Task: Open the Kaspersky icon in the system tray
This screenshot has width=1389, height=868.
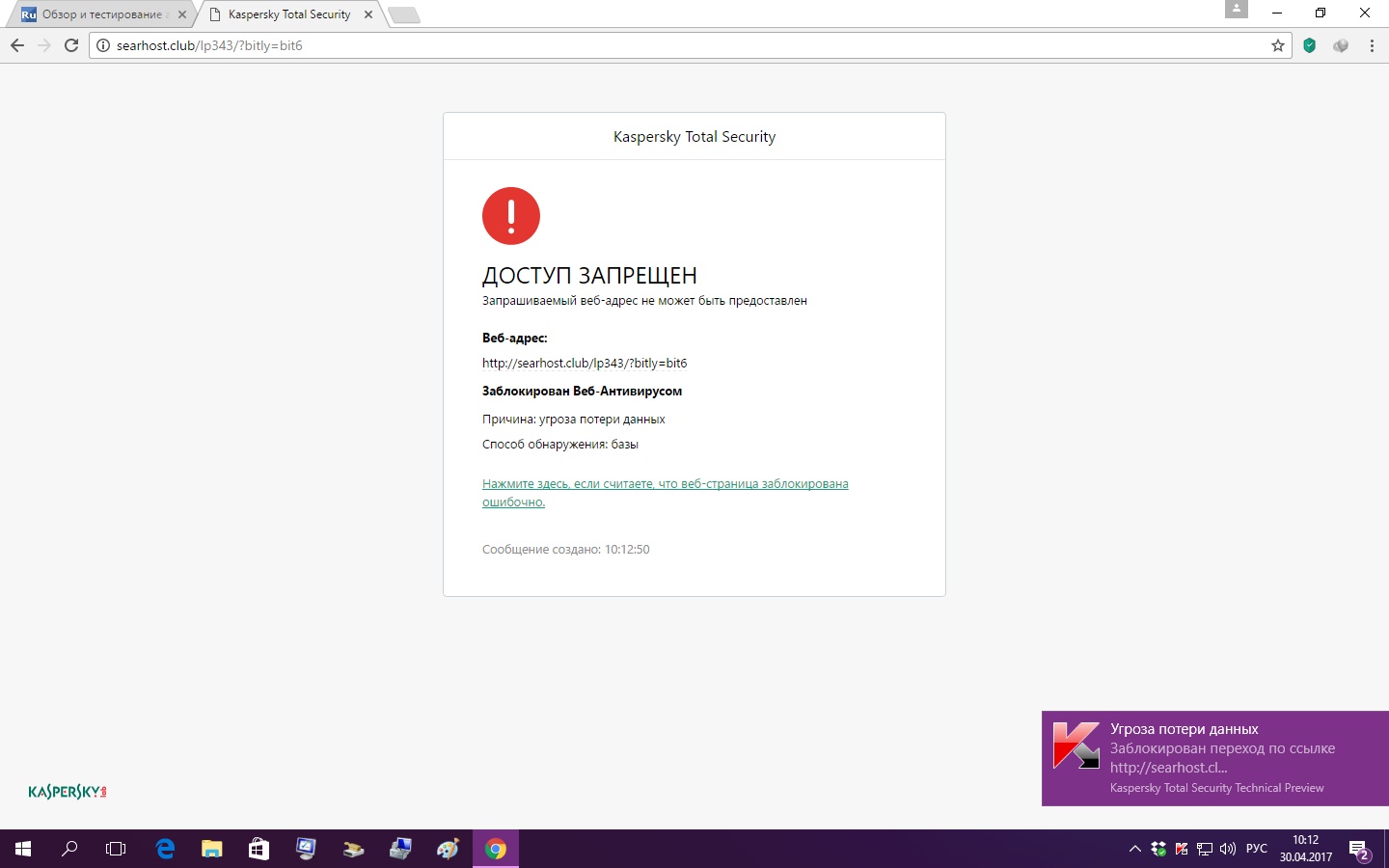Action: 1182,849
